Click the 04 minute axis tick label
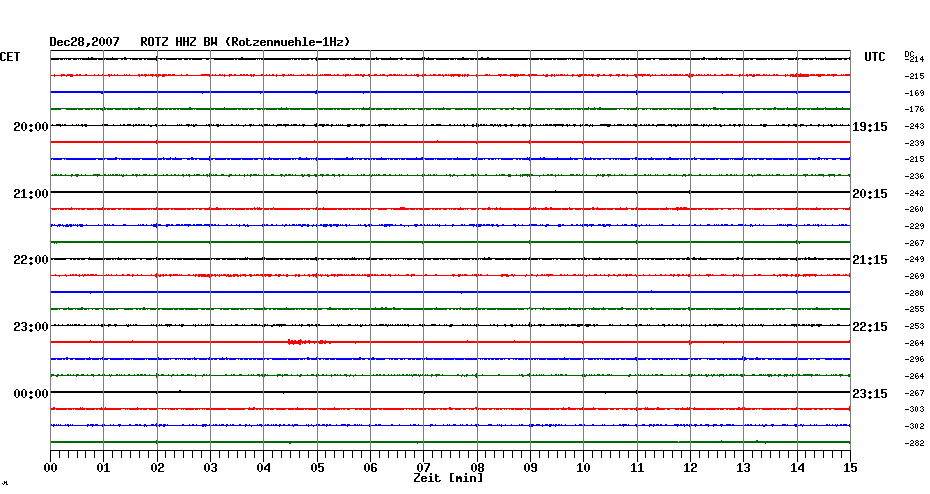The width and height of the screenshot is (930, 494). pyautogui.click(x=264, y=468)
